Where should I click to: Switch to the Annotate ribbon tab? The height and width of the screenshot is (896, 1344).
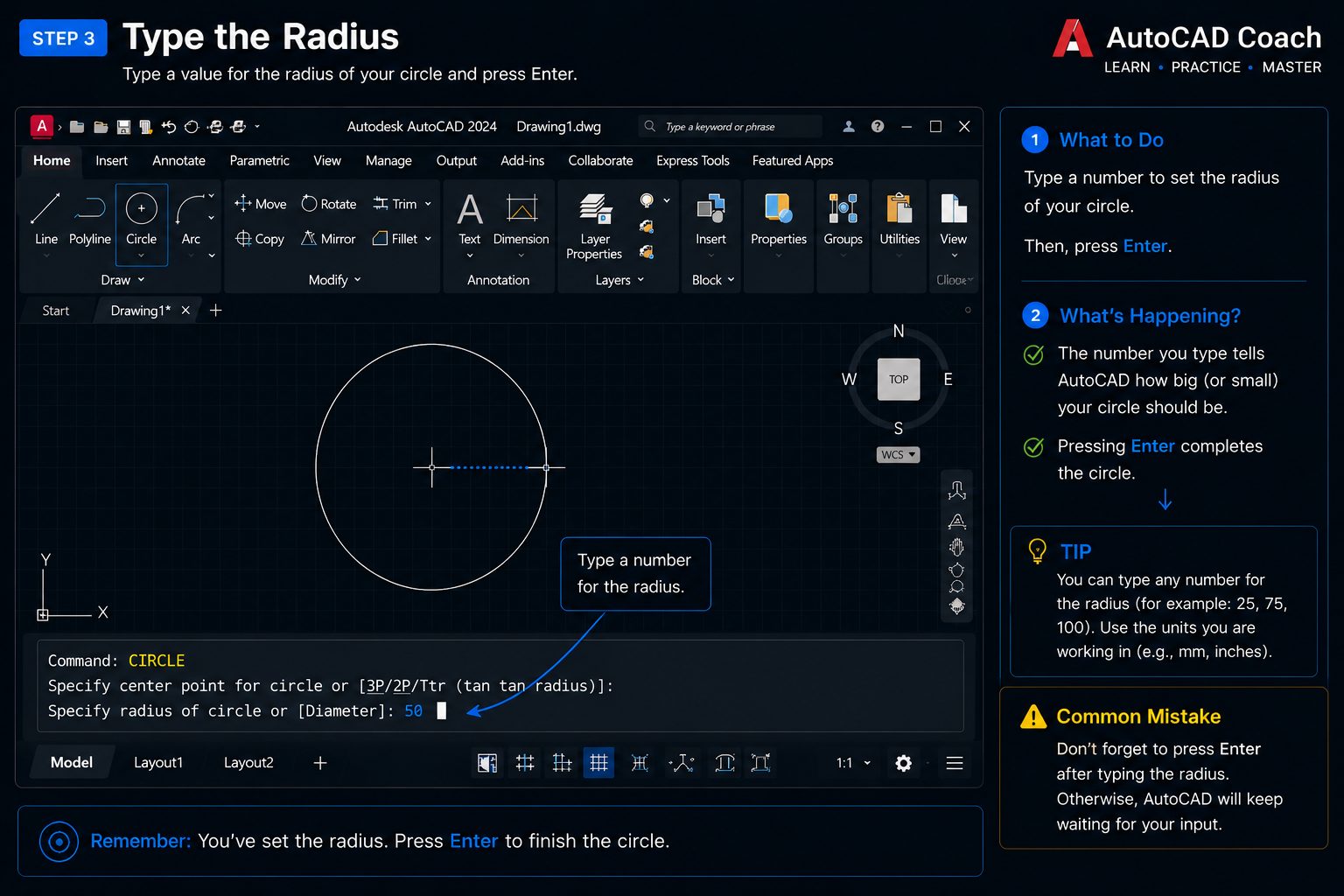click(178, 161)
